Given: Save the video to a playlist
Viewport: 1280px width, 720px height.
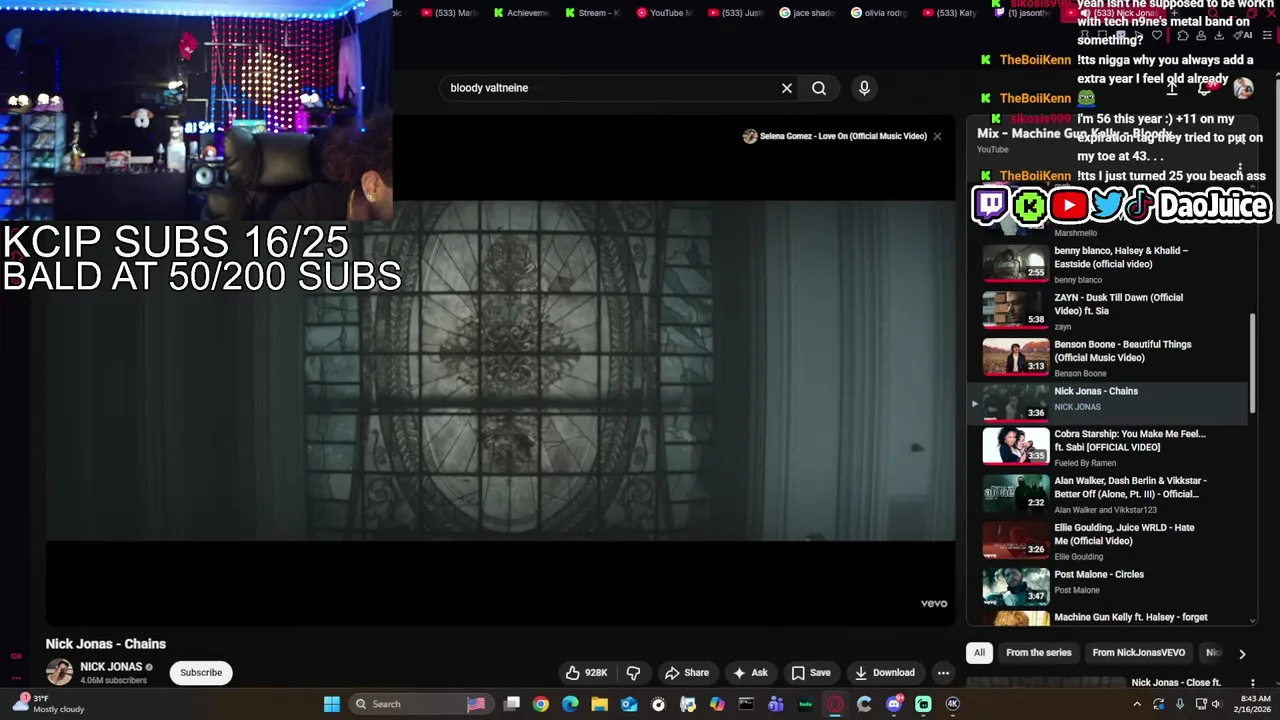Looking at the screenshot, I should click(811, 673).
